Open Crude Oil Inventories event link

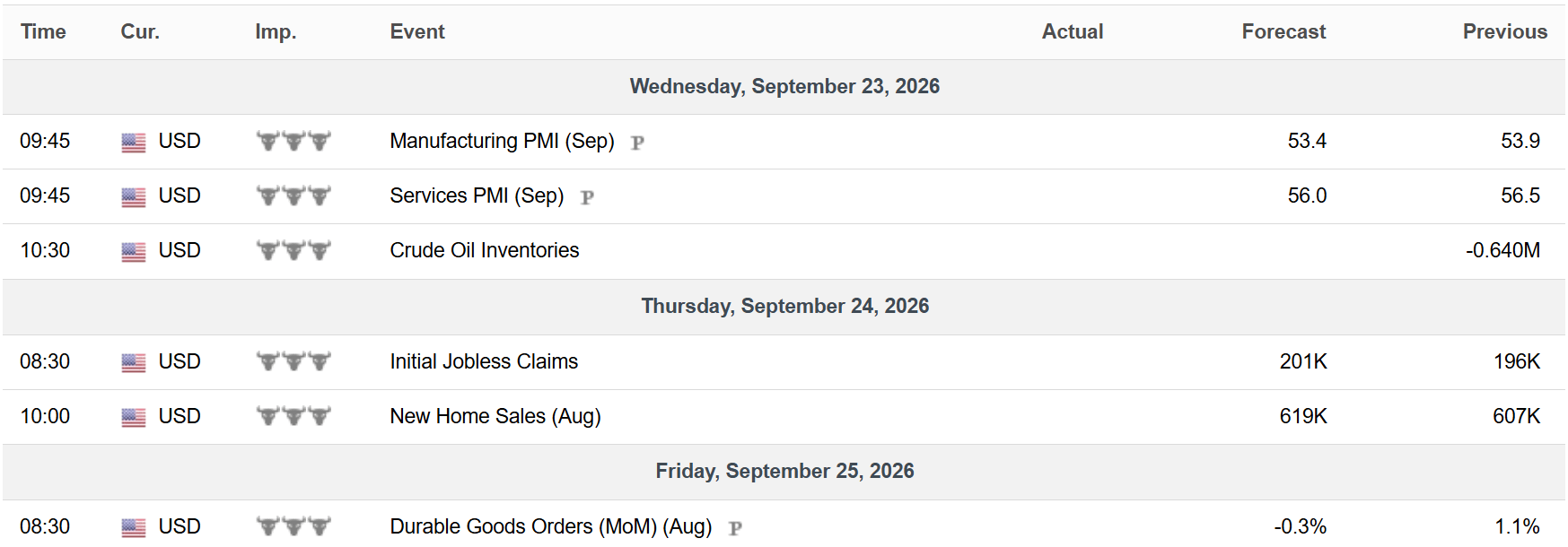[485, 250]
